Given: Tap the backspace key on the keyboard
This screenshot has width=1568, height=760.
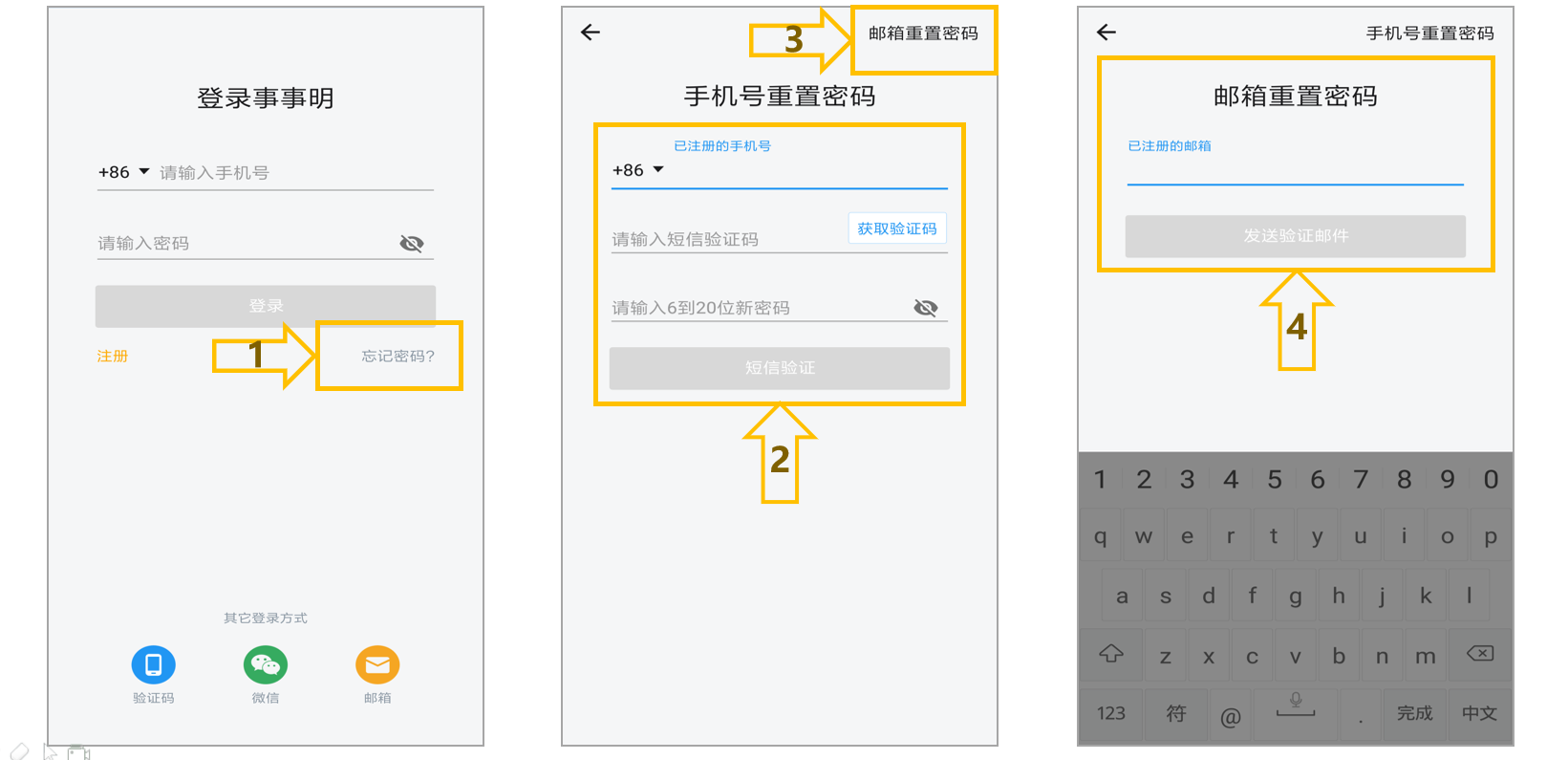Looking at the screenshot, I should tap(1480, 654).
